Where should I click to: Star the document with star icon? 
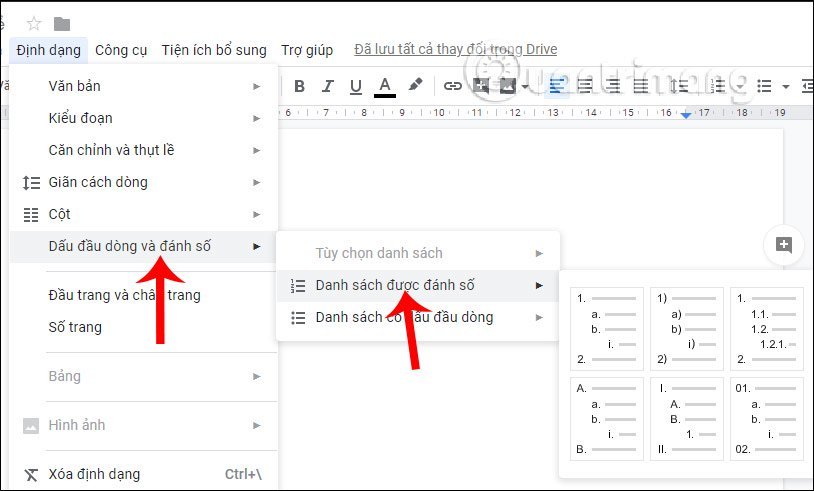(x=34, y=23)
